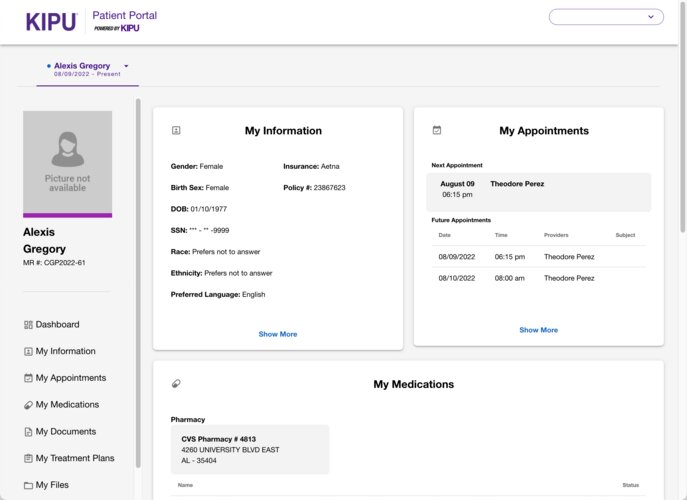Expand the Alexis Gregory episode dropdown arrow
The height and width of the screenshot is (500, 687).
click(x=126, y=66)
